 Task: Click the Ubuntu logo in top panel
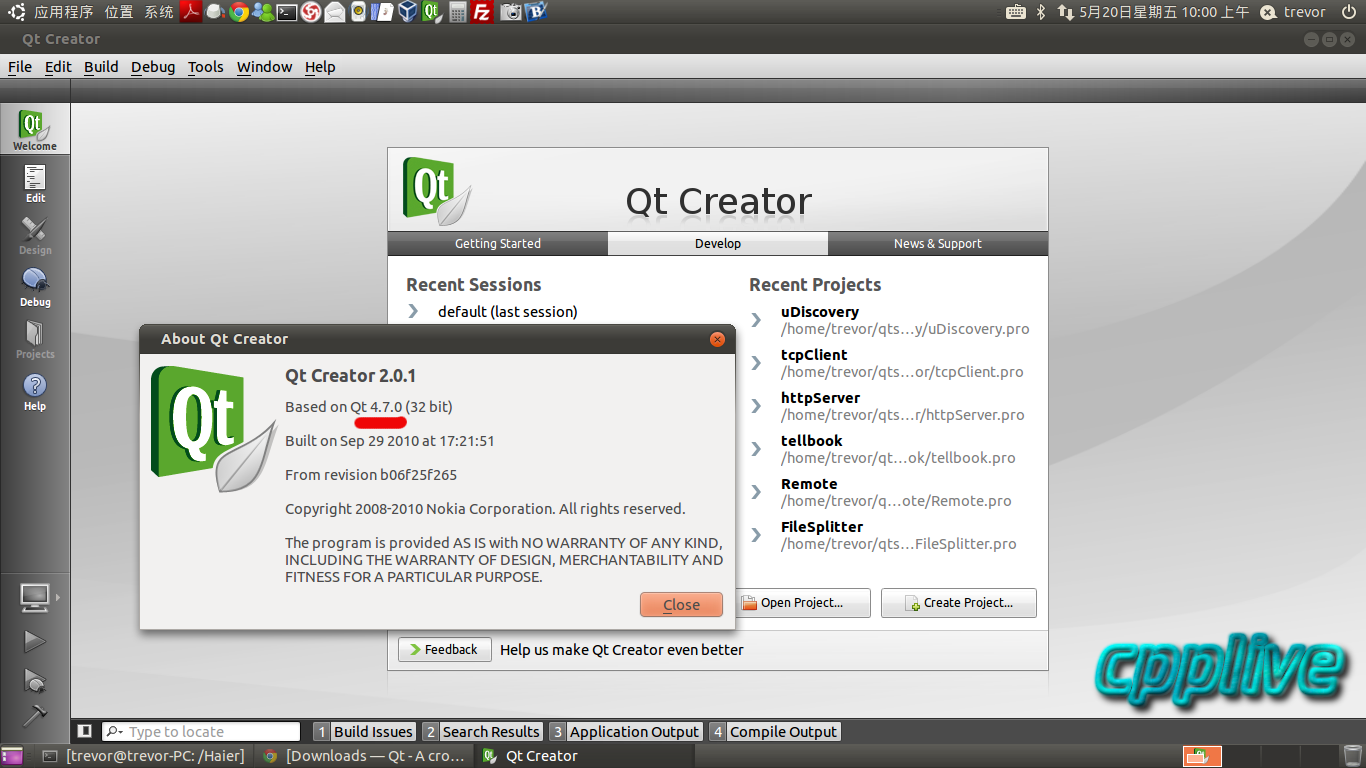(x=17, y=12)
